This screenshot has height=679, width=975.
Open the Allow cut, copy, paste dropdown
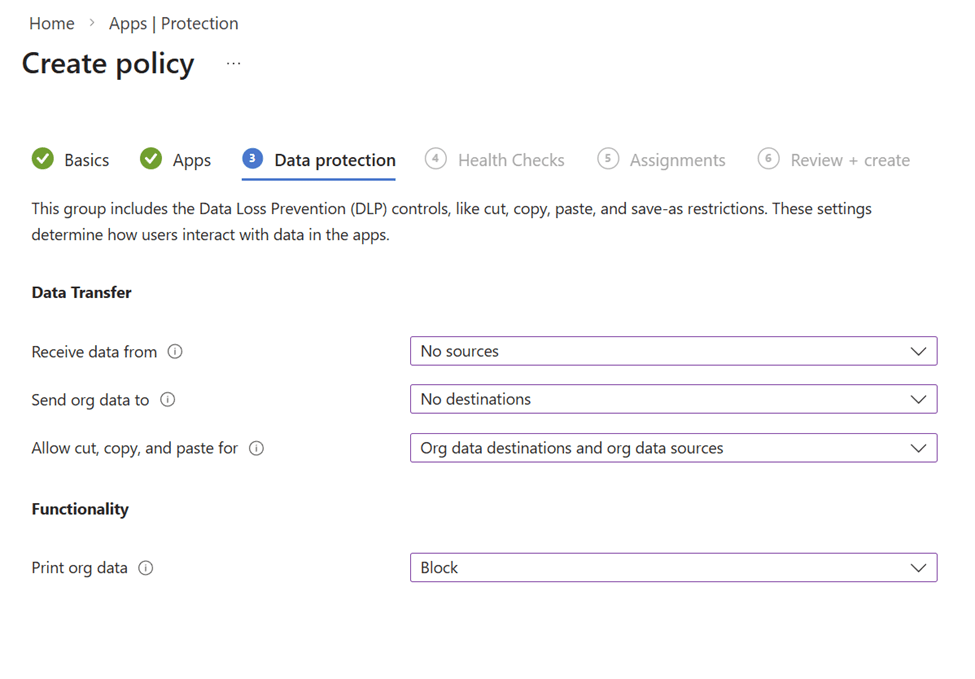click(673, 448)
